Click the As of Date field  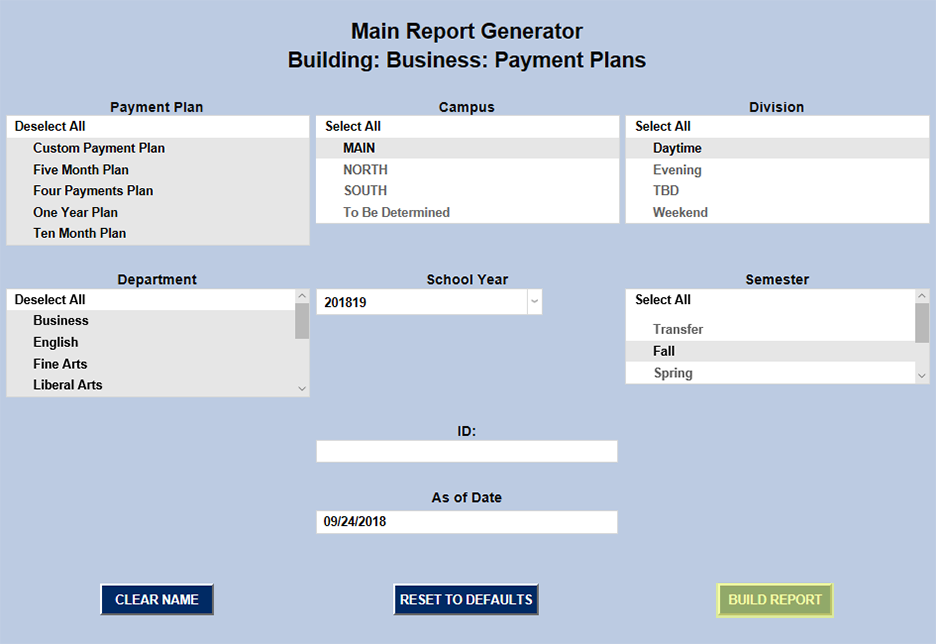pyautogui.click(x=467, y=522)
